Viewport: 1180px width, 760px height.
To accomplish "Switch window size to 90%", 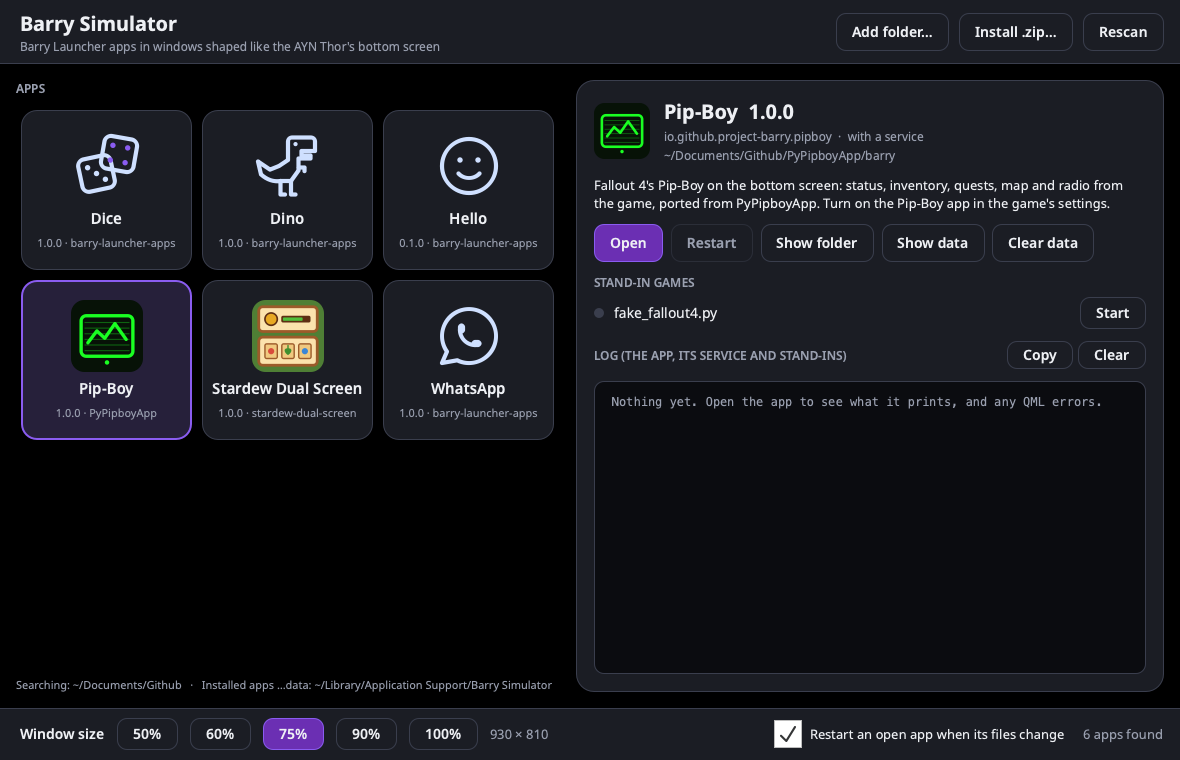I will tap(366, 734).
